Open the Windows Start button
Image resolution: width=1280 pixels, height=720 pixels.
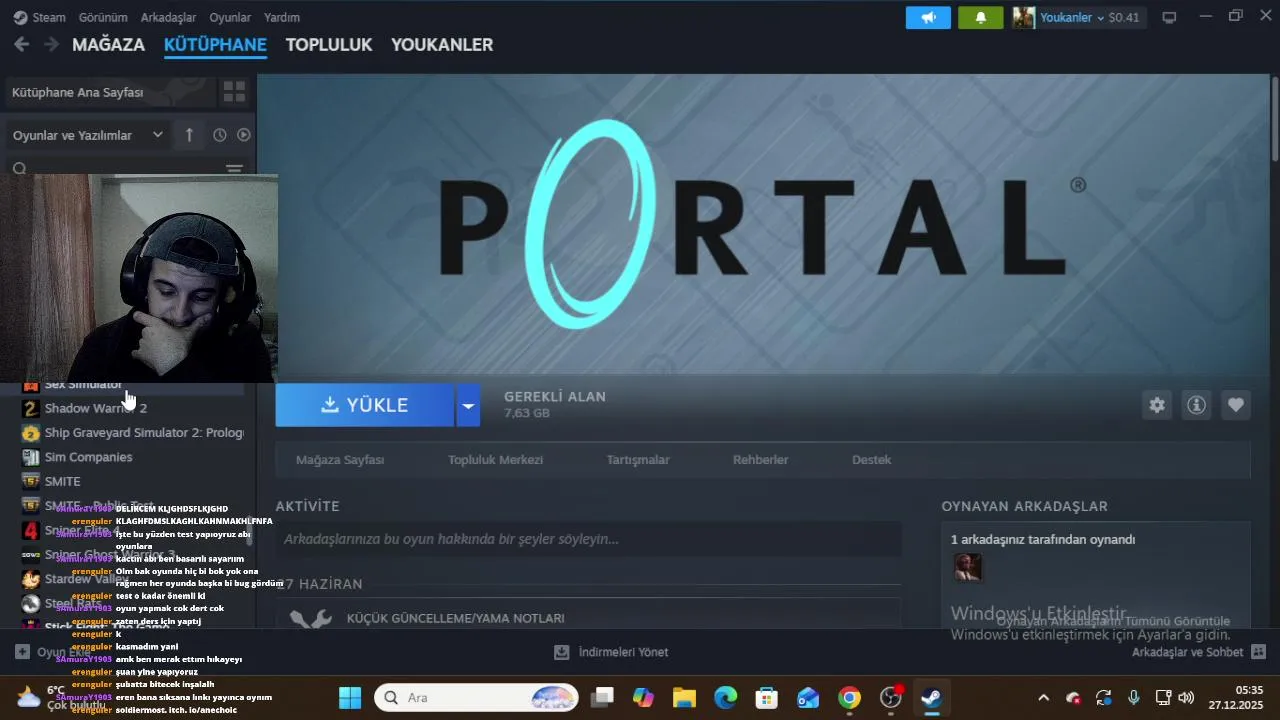[350, 697]
